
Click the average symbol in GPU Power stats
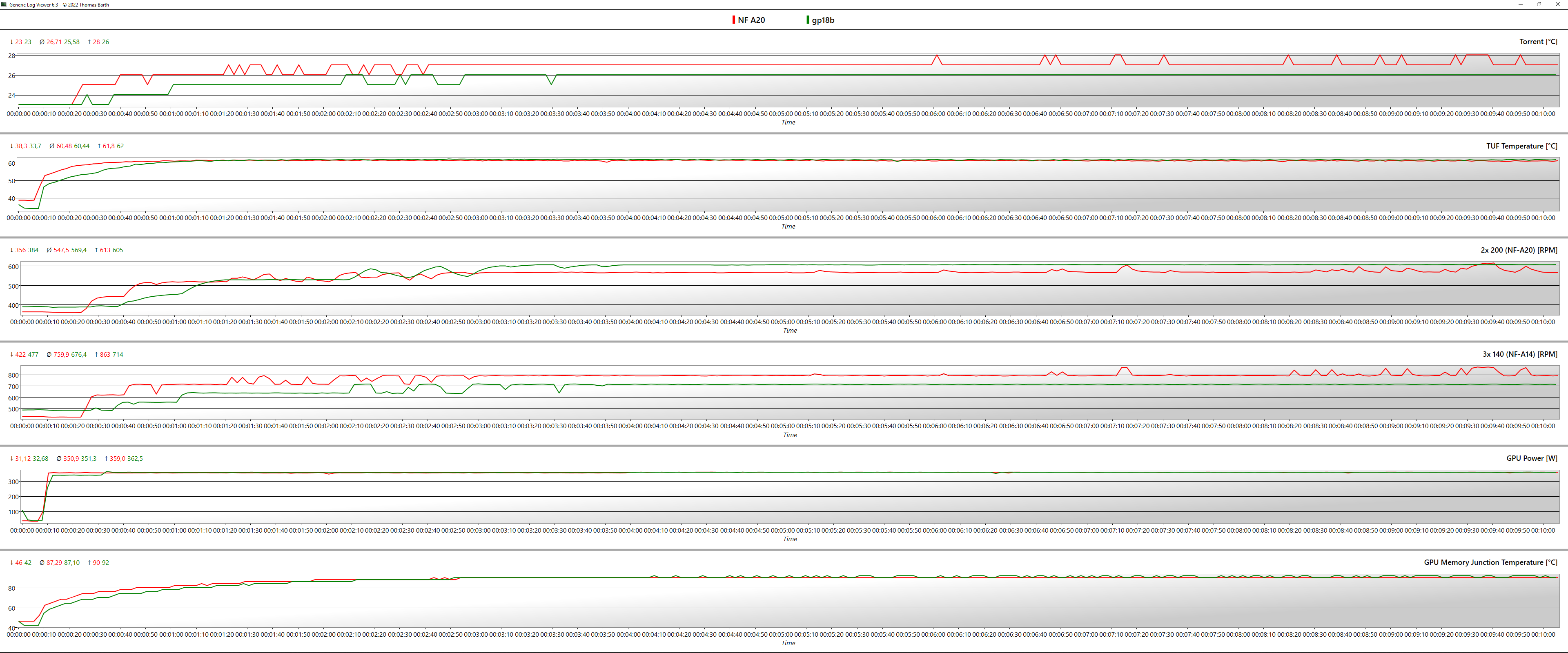pos(59,459)
